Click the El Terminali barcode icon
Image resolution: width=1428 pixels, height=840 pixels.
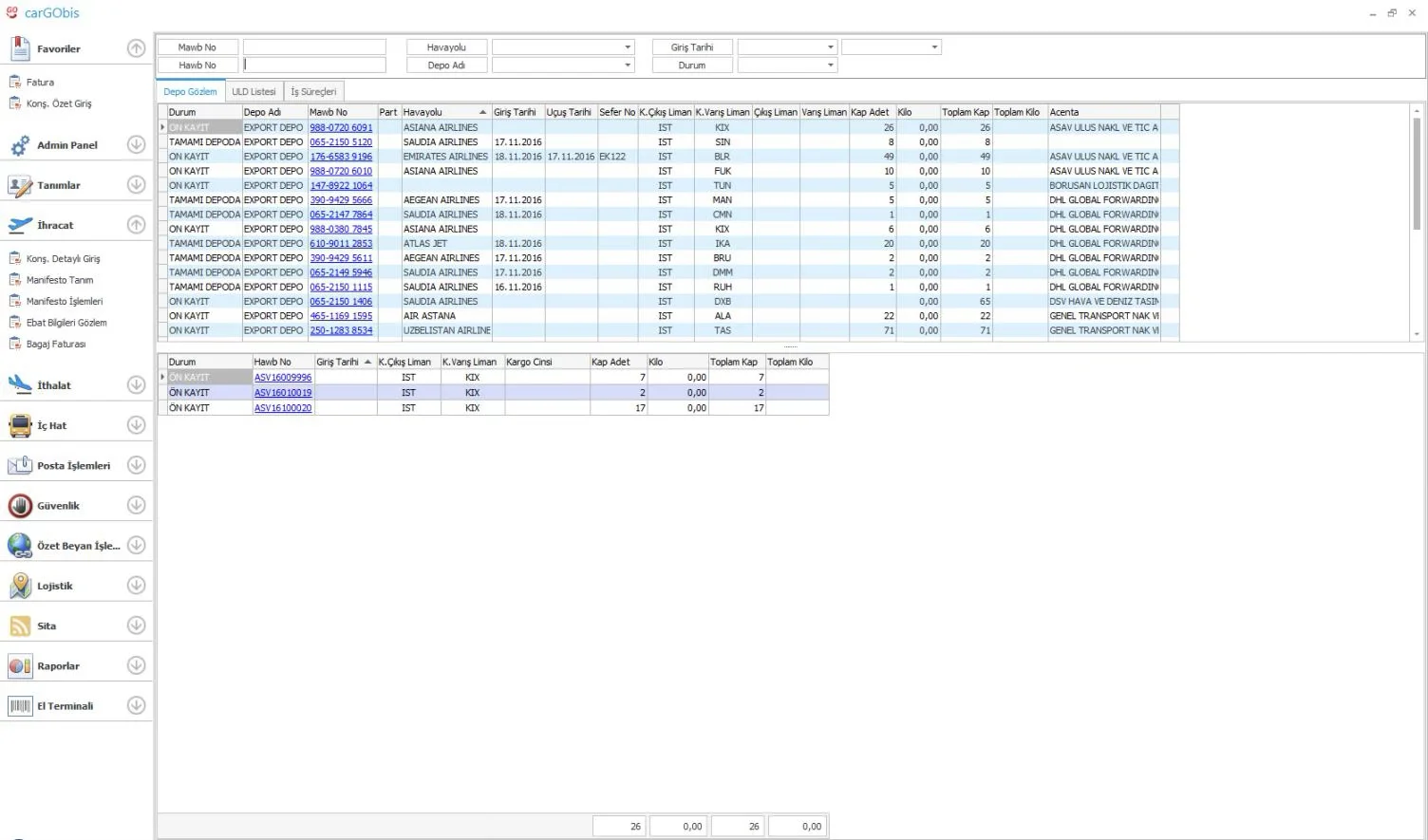(x=20, y=705)
